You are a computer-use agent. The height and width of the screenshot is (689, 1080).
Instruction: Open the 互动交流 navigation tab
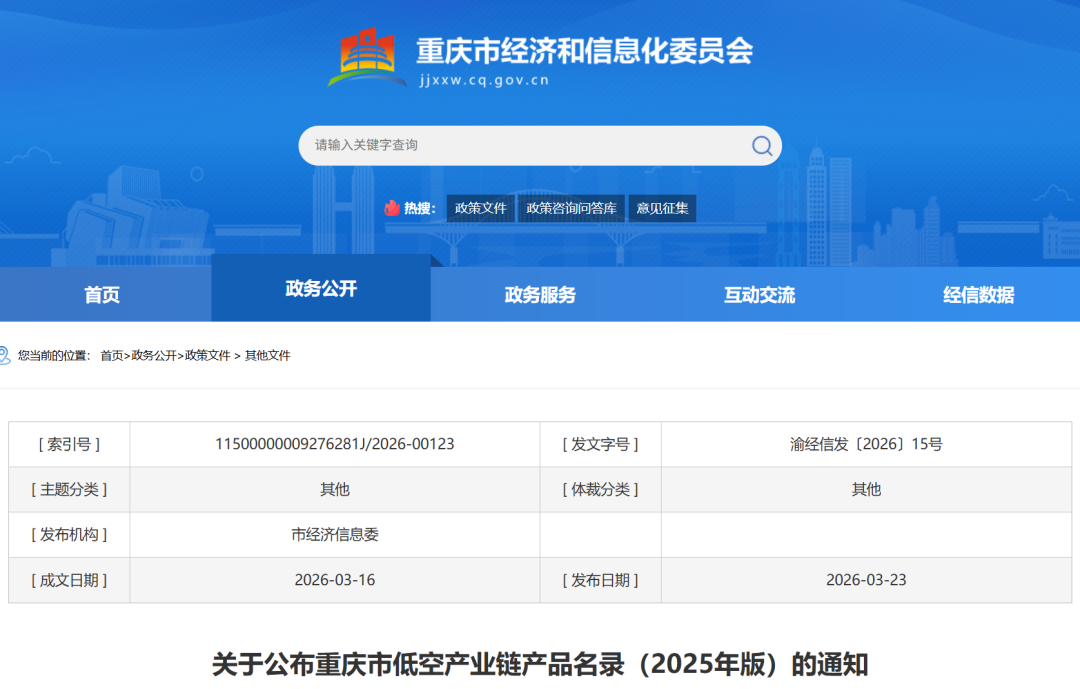pyautogui.click(x=759, y=295)
